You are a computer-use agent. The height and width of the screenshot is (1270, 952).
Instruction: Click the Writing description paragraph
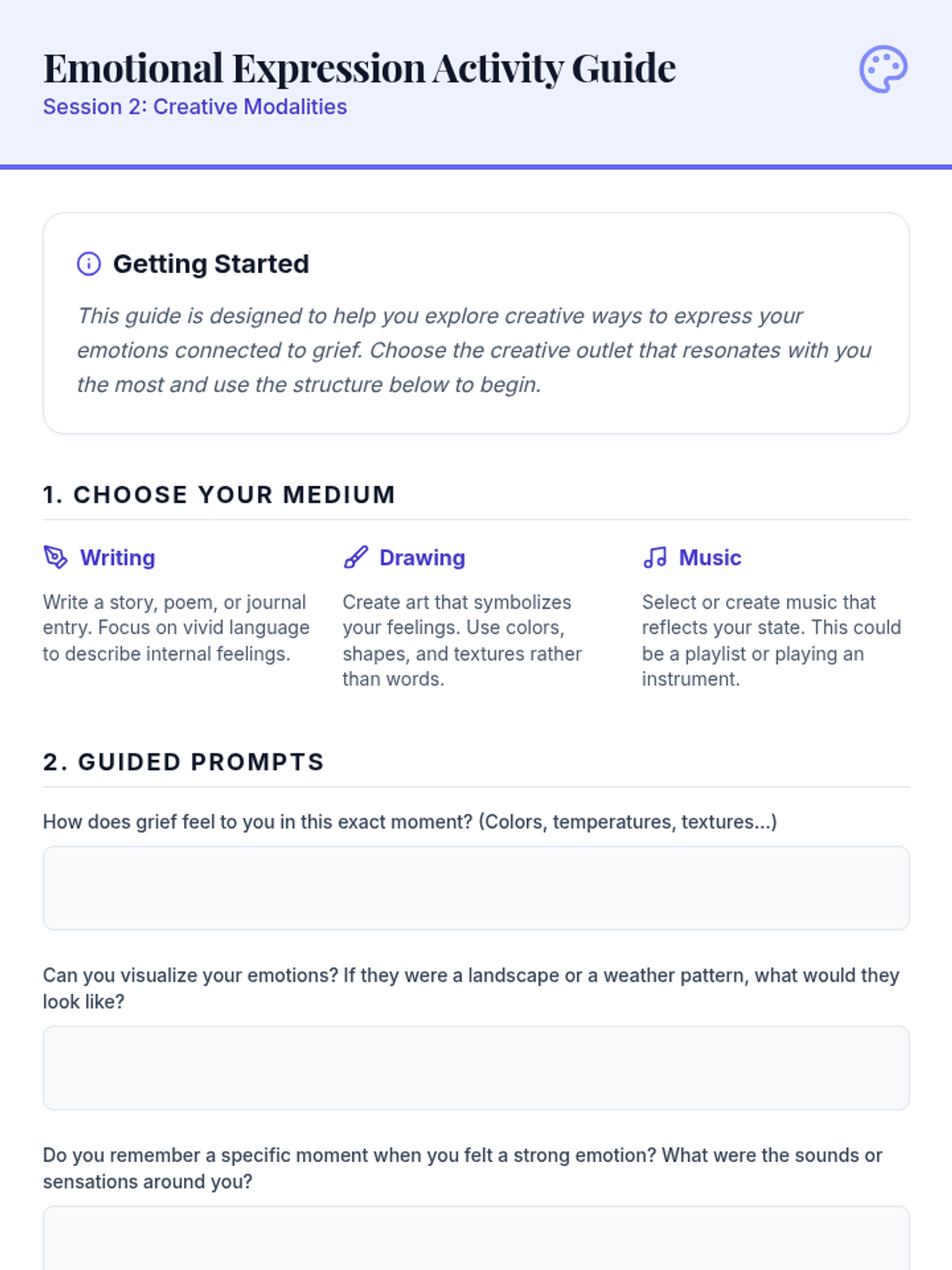[x=176, y=628]
